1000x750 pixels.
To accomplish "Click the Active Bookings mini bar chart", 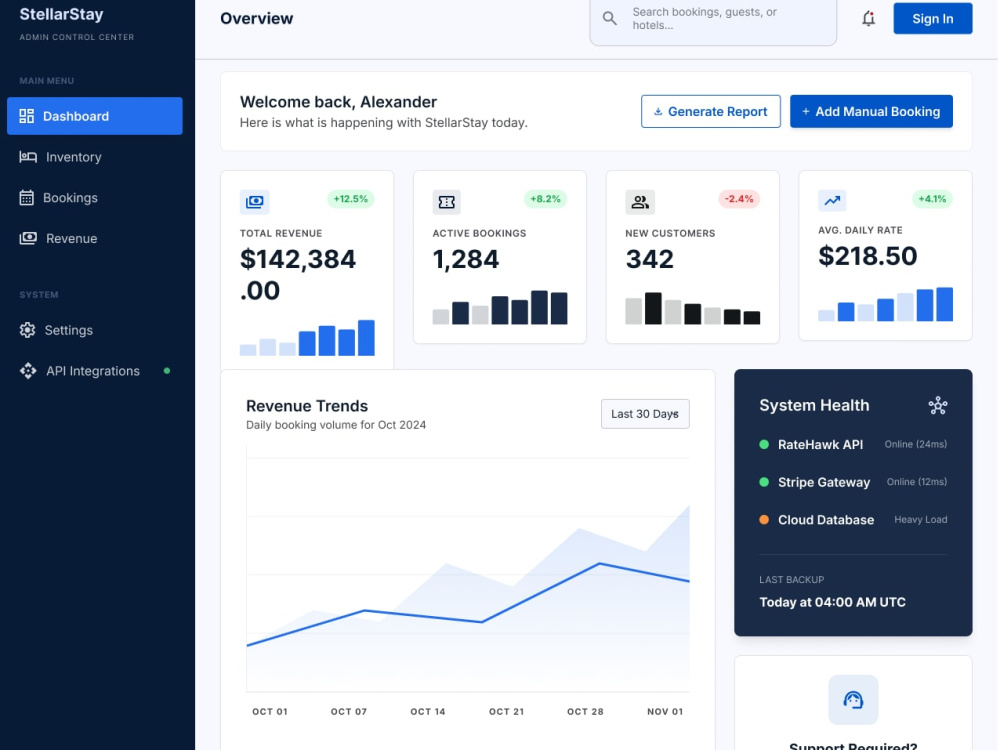I will (x=500, y=307).
